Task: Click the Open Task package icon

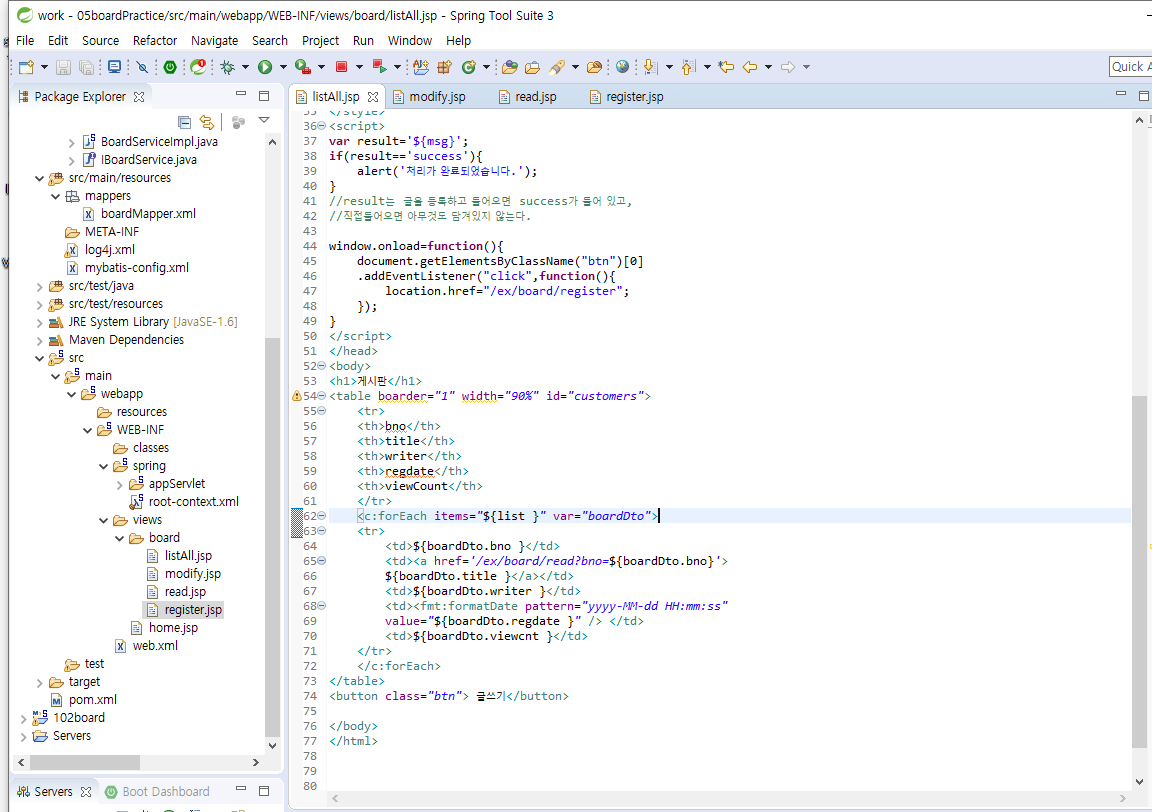Action: [x=444, y=67]
